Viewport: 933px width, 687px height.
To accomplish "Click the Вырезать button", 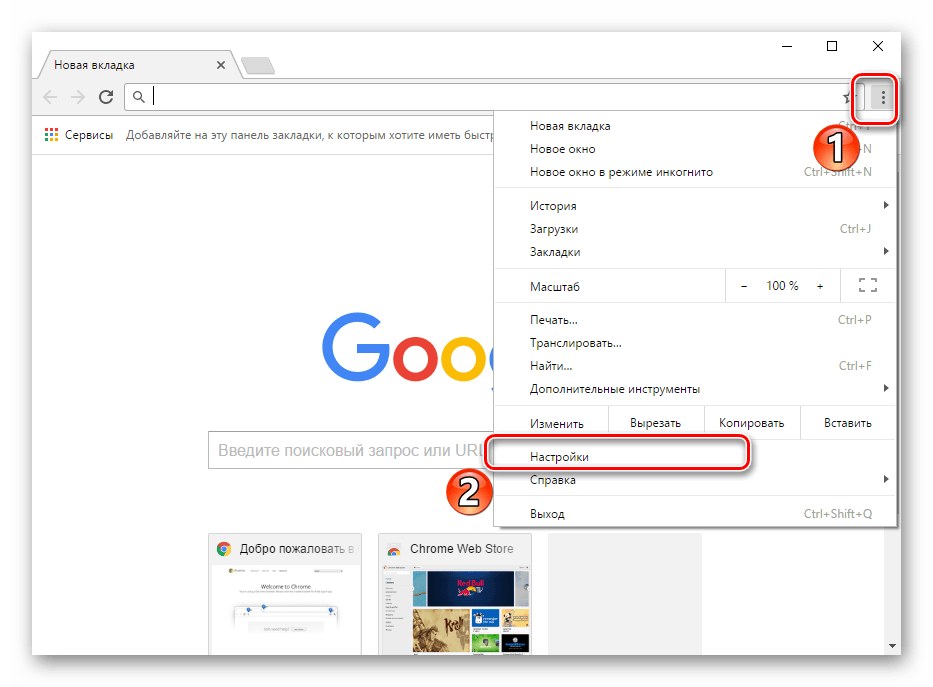I will click(x=655, y=423).
